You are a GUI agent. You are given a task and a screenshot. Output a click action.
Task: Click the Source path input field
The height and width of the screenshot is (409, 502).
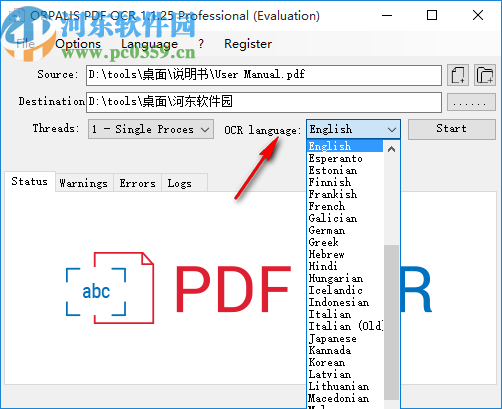264,75
